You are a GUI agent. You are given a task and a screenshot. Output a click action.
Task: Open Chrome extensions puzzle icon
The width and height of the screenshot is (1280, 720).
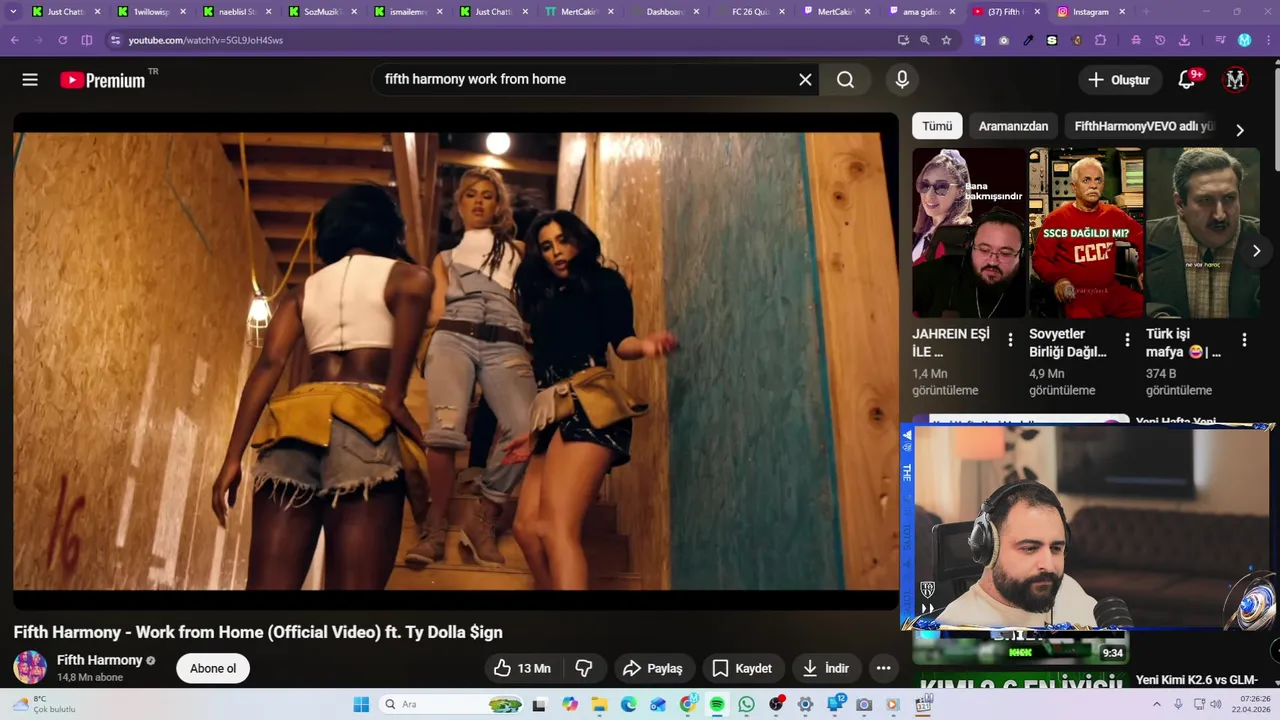(x=1100, y=40)
